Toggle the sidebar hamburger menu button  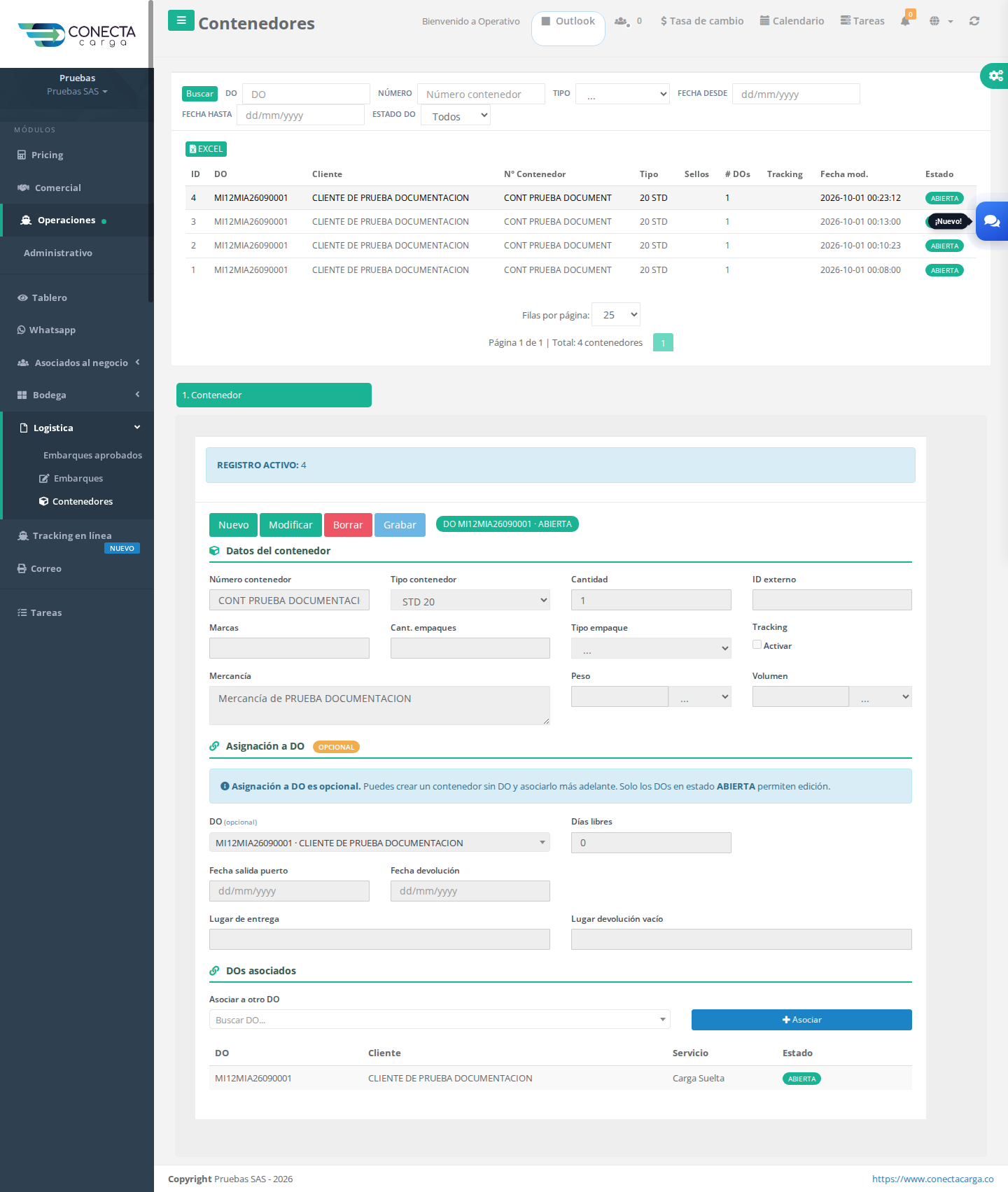point(181,21)
